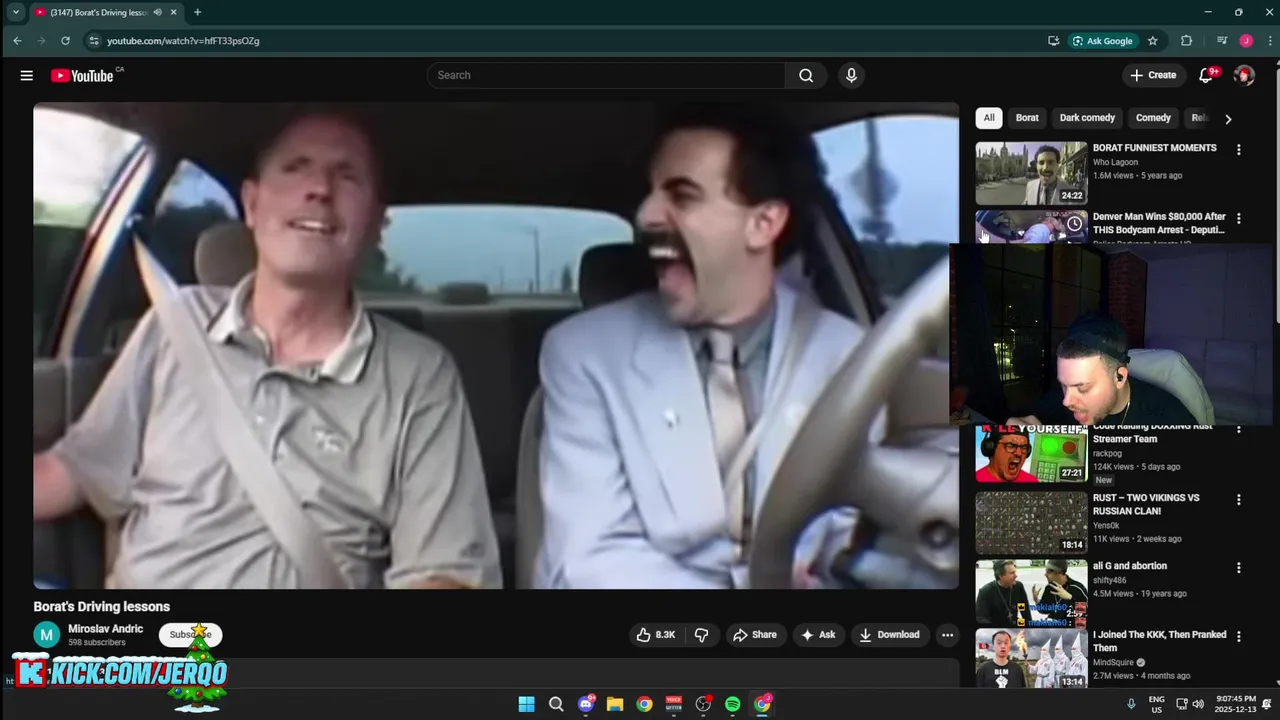Reload the page in Chrome
This screenshot has height=720, width=1280.
tap(65, 41)
